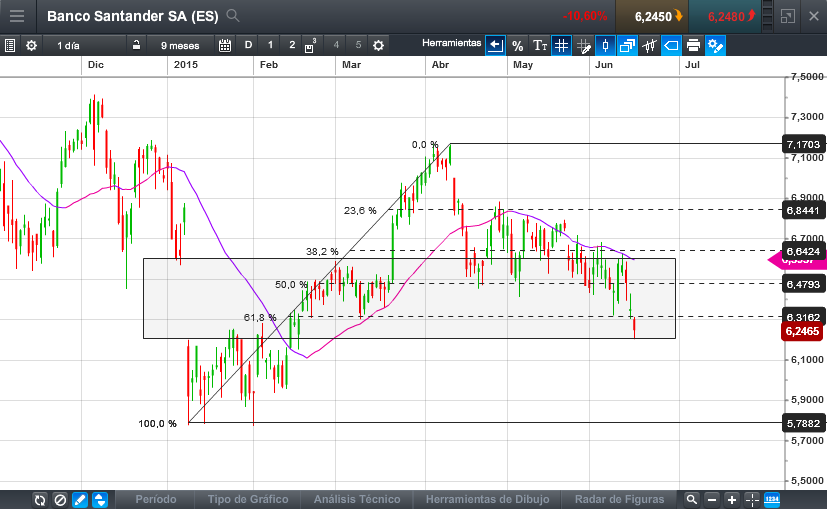Load saved template 1
This screenshot has height=509, width=827.
pyautogui.click(x=270, y=45)
